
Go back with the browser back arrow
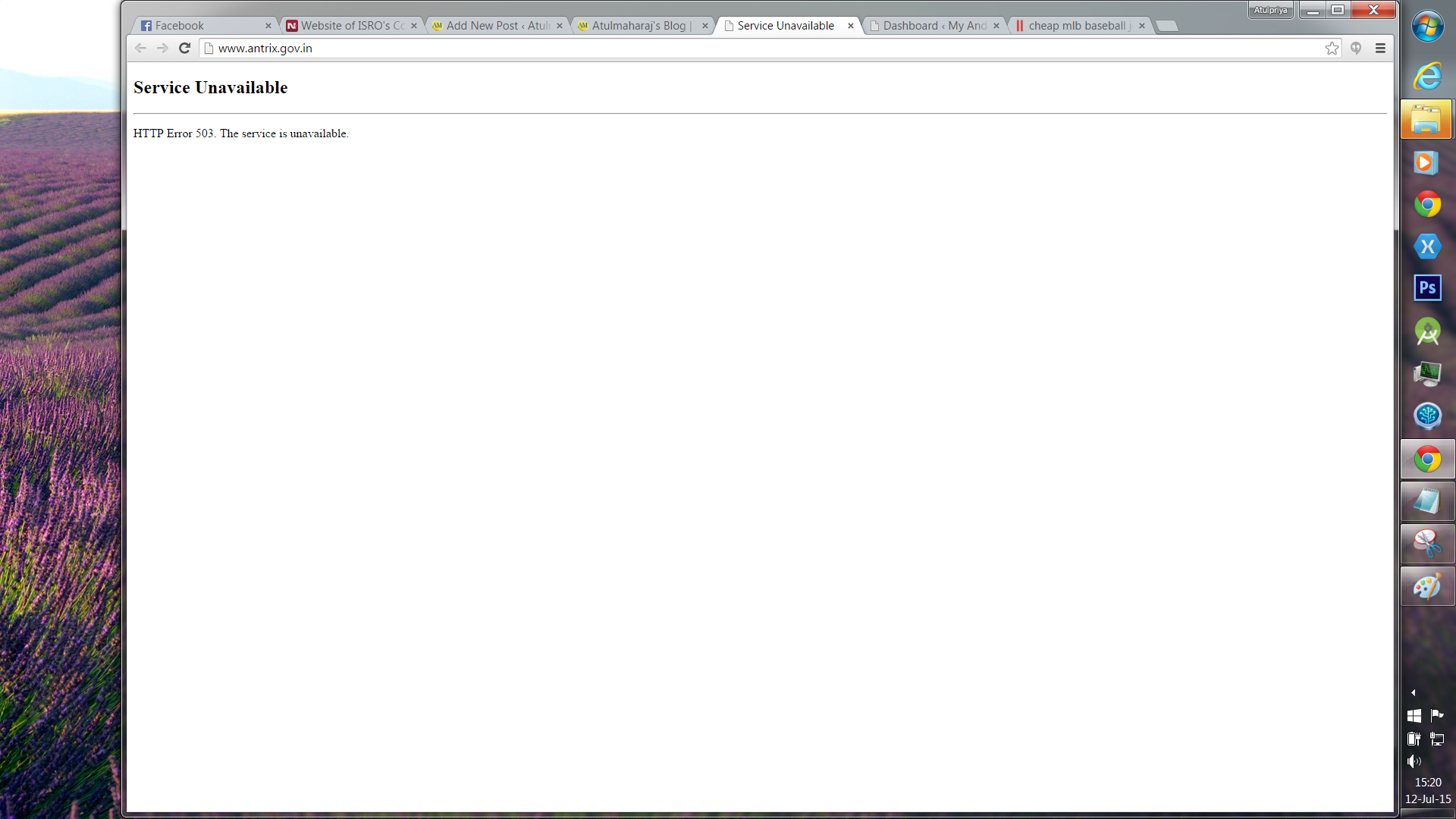140,48
